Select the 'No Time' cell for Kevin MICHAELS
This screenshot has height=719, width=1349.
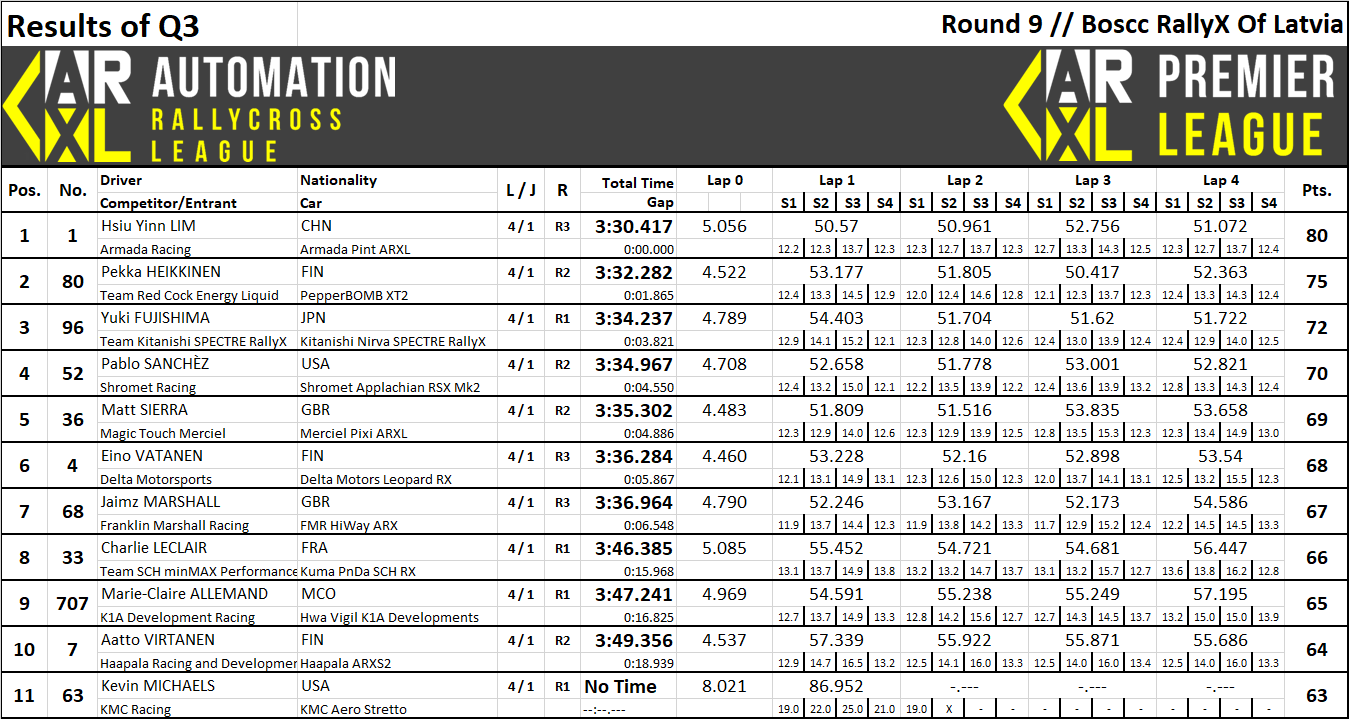coord(620,687)
